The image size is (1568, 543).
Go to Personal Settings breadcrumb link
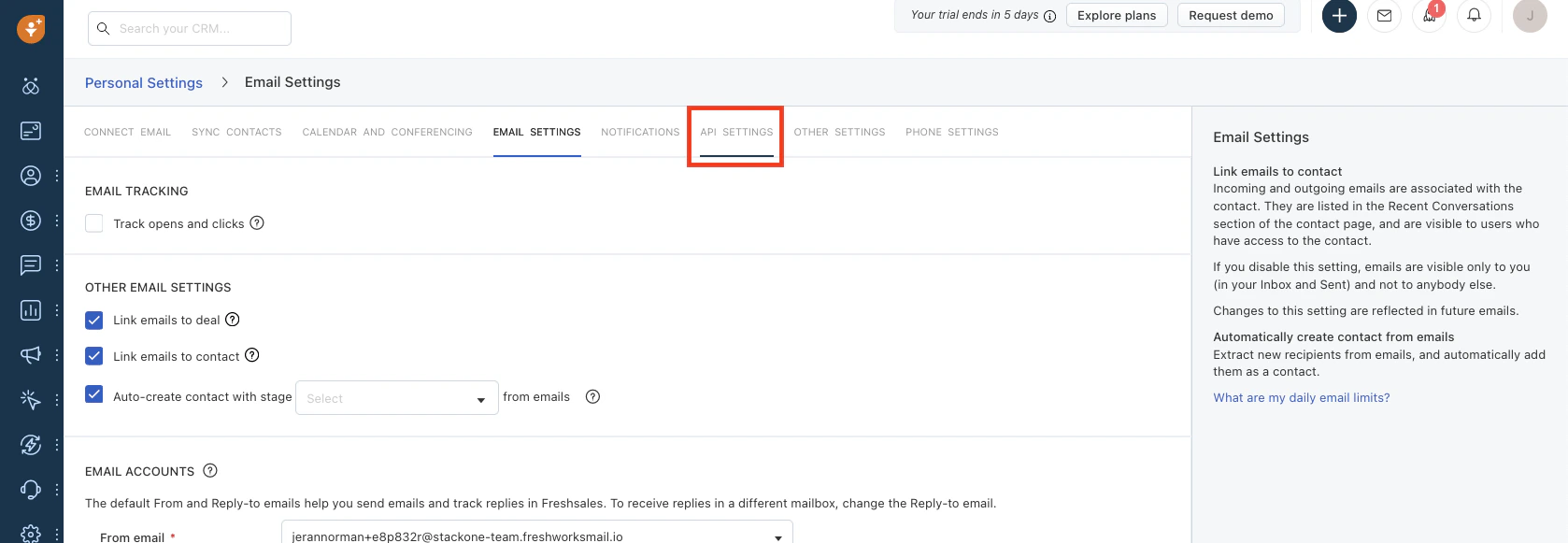click(x=144, y=82)
